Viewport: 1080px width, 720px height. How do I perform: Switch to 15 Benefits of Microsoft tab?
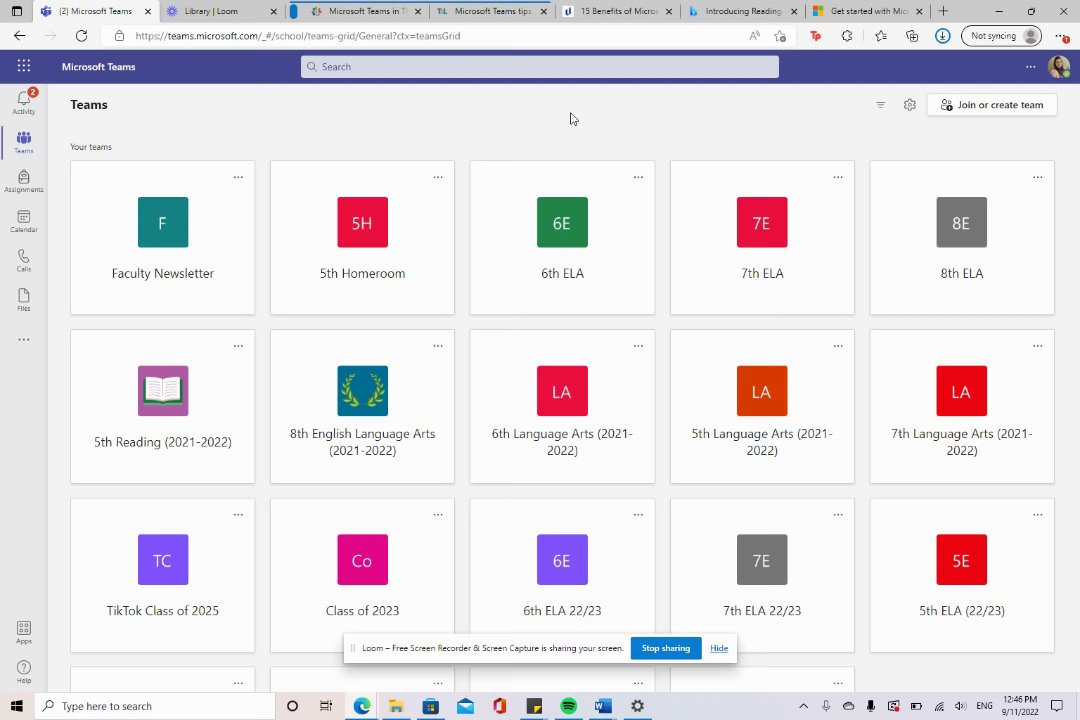click(619, 11)
